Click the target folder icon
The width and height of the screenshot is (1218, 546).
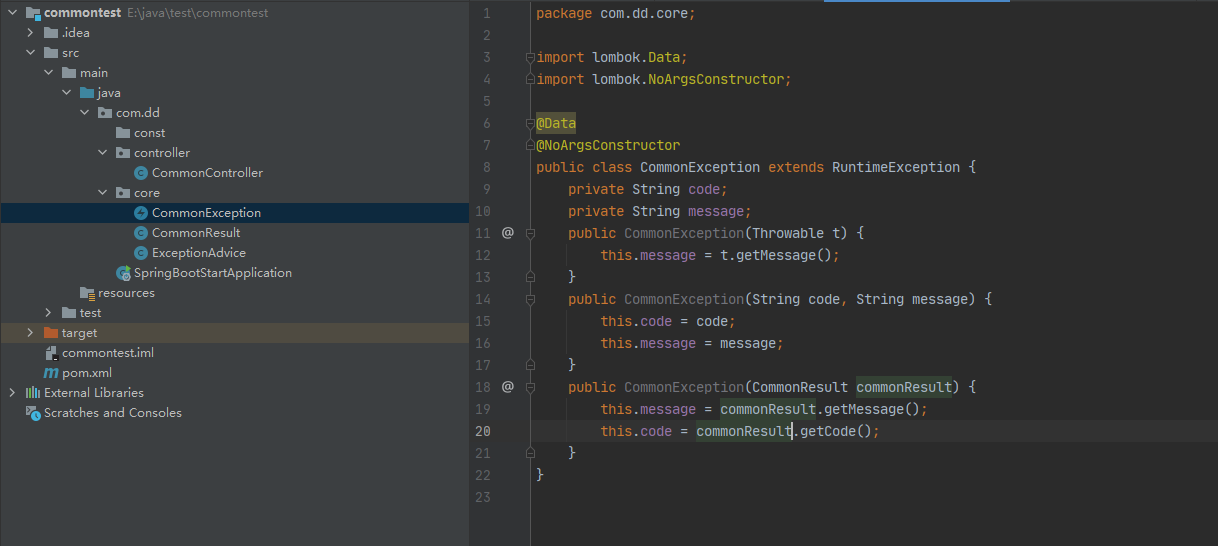tap(51, 333)
